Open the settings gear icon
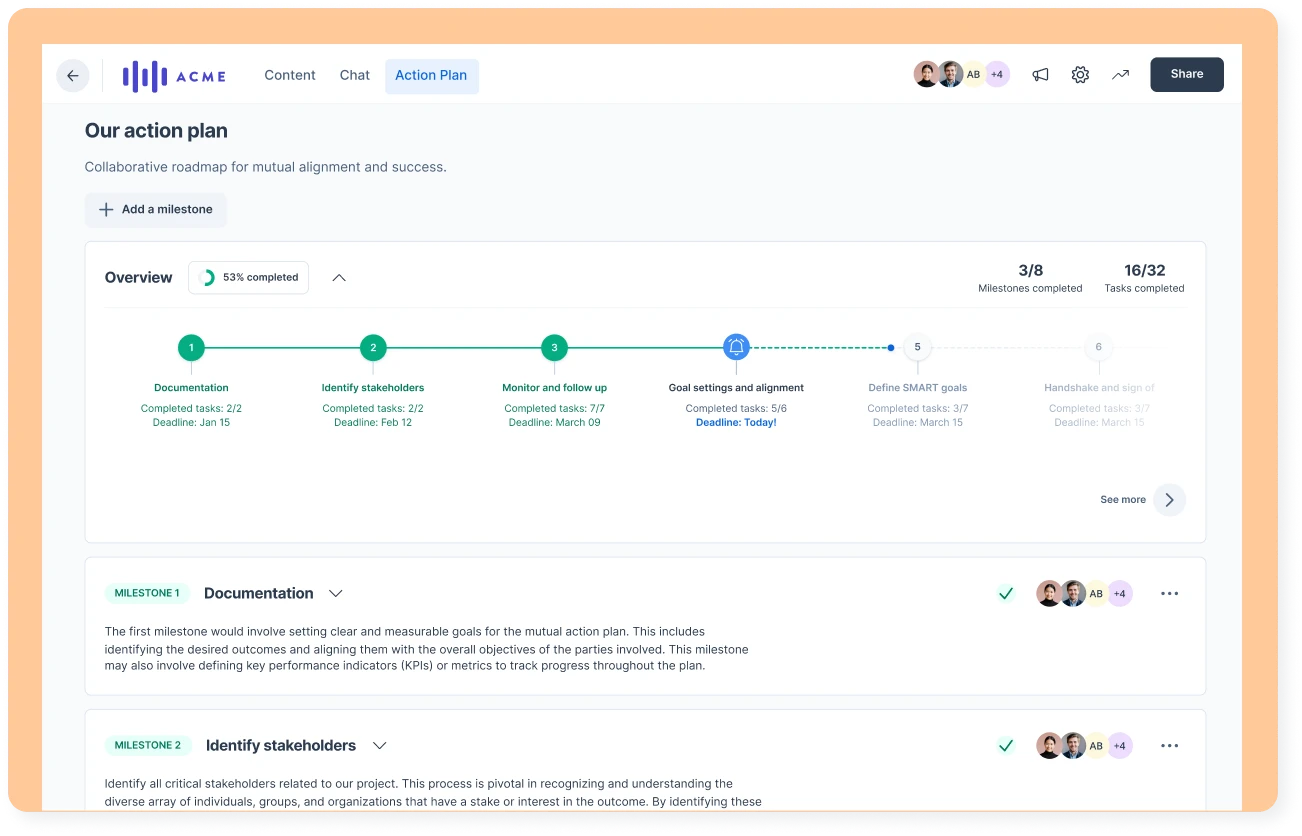This screenshot has width=1302, height=836. 1080,74
